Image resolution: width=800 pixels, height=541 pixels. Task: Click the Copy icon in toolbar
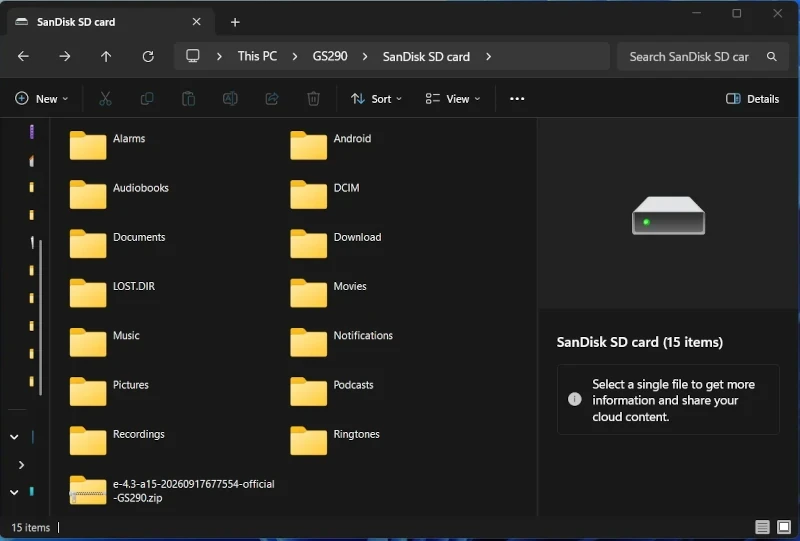(147, 99)
